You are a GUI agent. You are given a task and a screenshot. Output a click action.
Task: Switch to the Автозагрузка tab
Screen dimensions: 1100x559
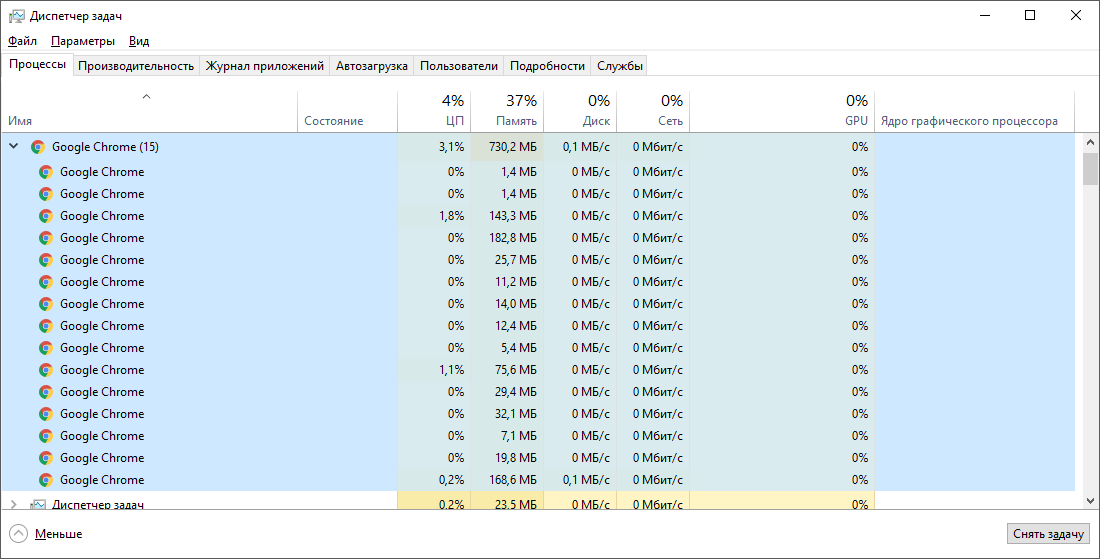372,66
